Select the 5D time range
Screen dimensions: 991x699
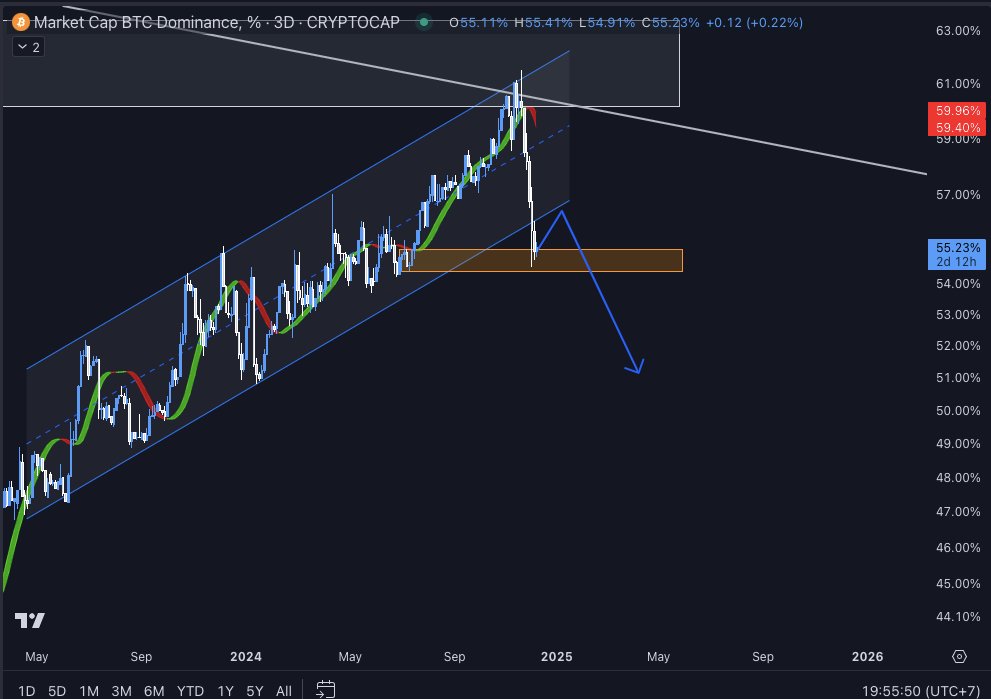coord(57,691)
